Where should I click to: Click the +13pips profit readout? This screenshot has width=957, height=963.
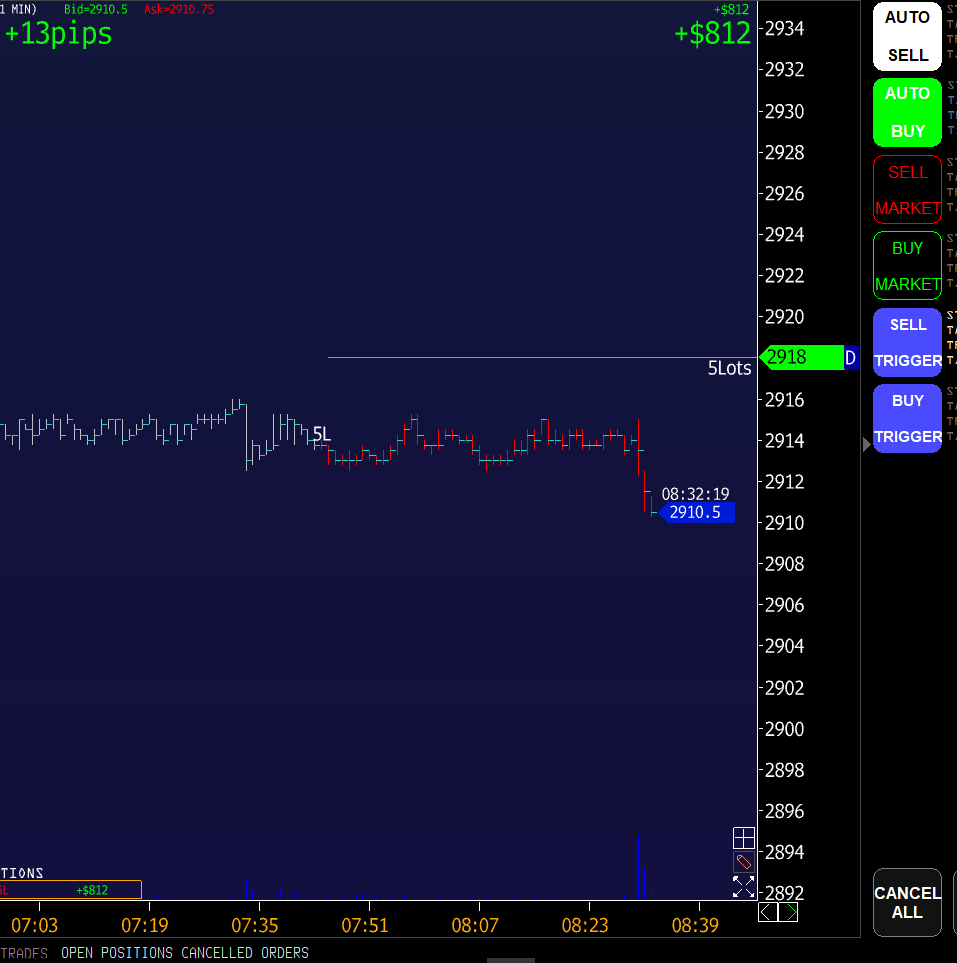(58, 33)
